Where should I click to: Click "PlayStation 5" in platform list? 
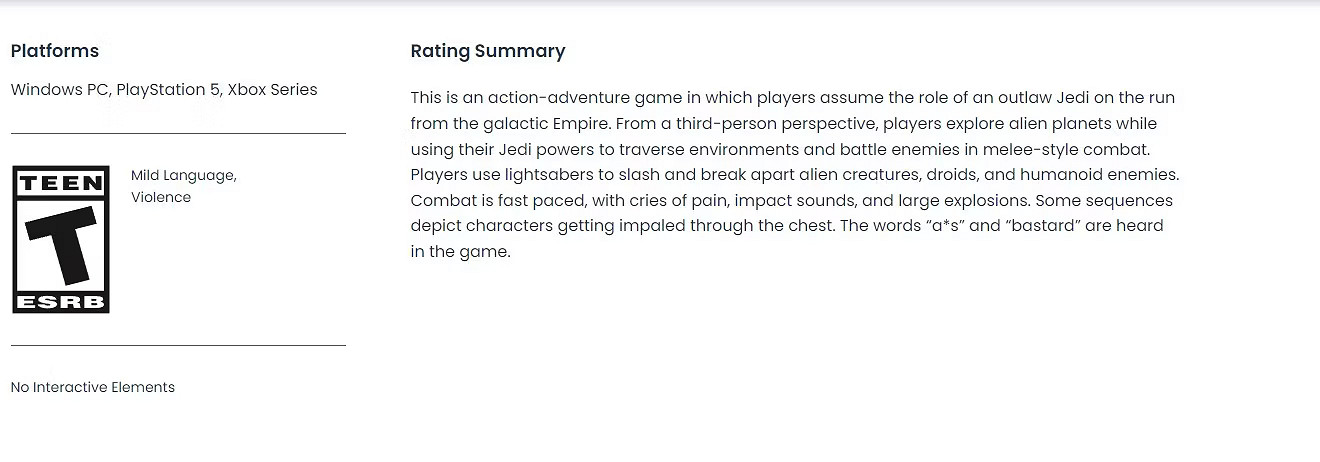[x=167, y=90]
